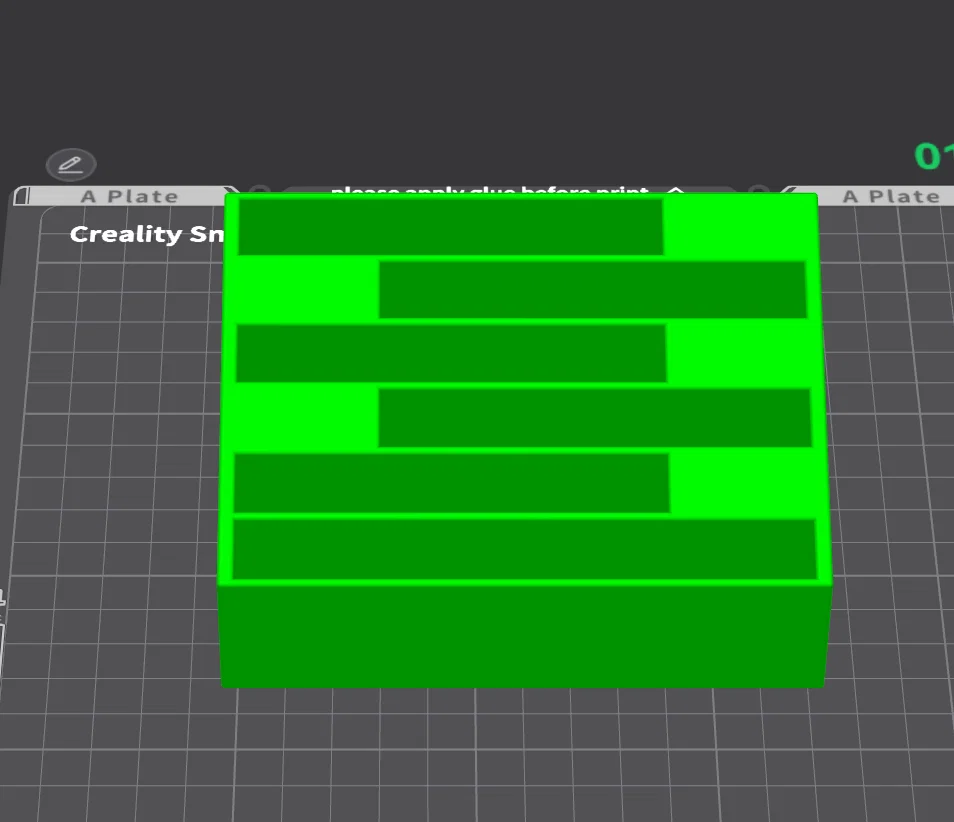
Task: Click the dark slot in the second row
Action: click(x=593, y=290)
